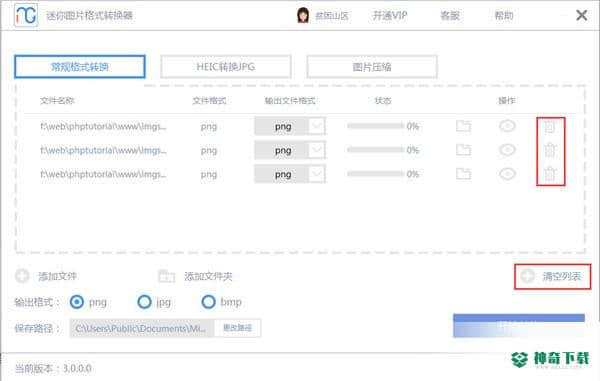
Task: Click the save path field C:\Users\Public\Documents
Action: click(x=142, y=328)
